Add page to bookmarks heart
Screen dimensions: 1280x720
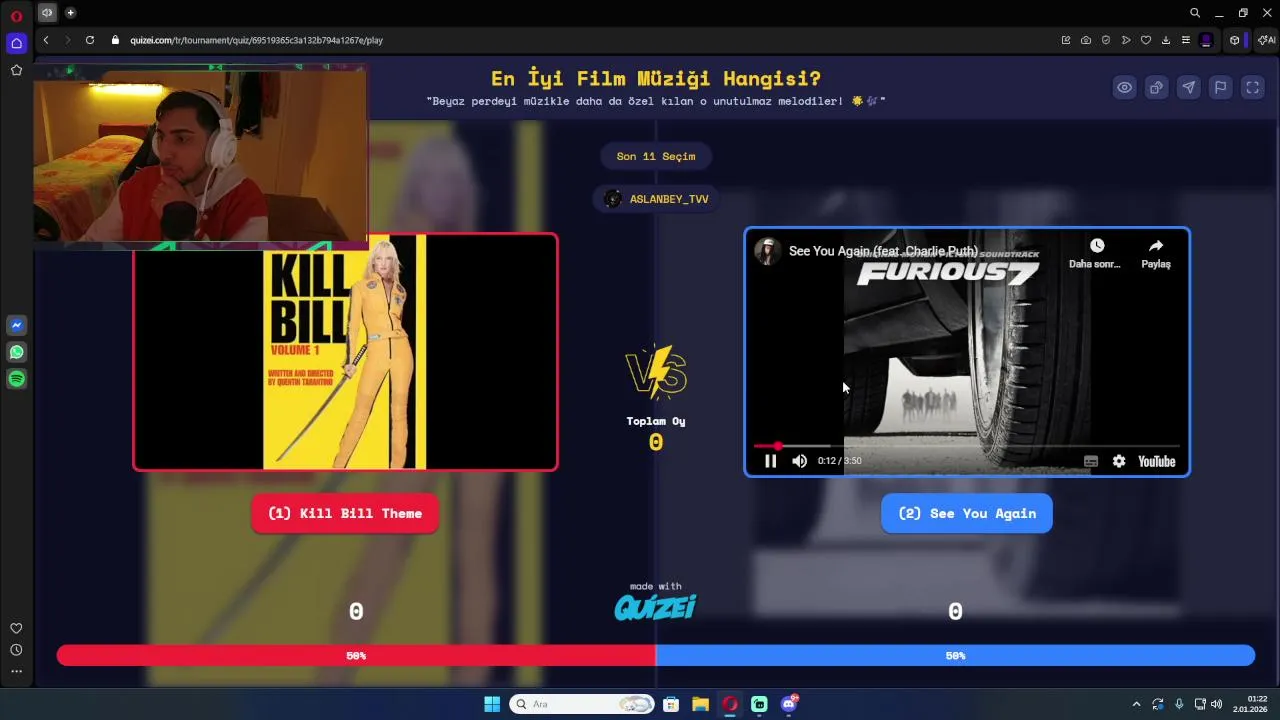point(1146,40)
